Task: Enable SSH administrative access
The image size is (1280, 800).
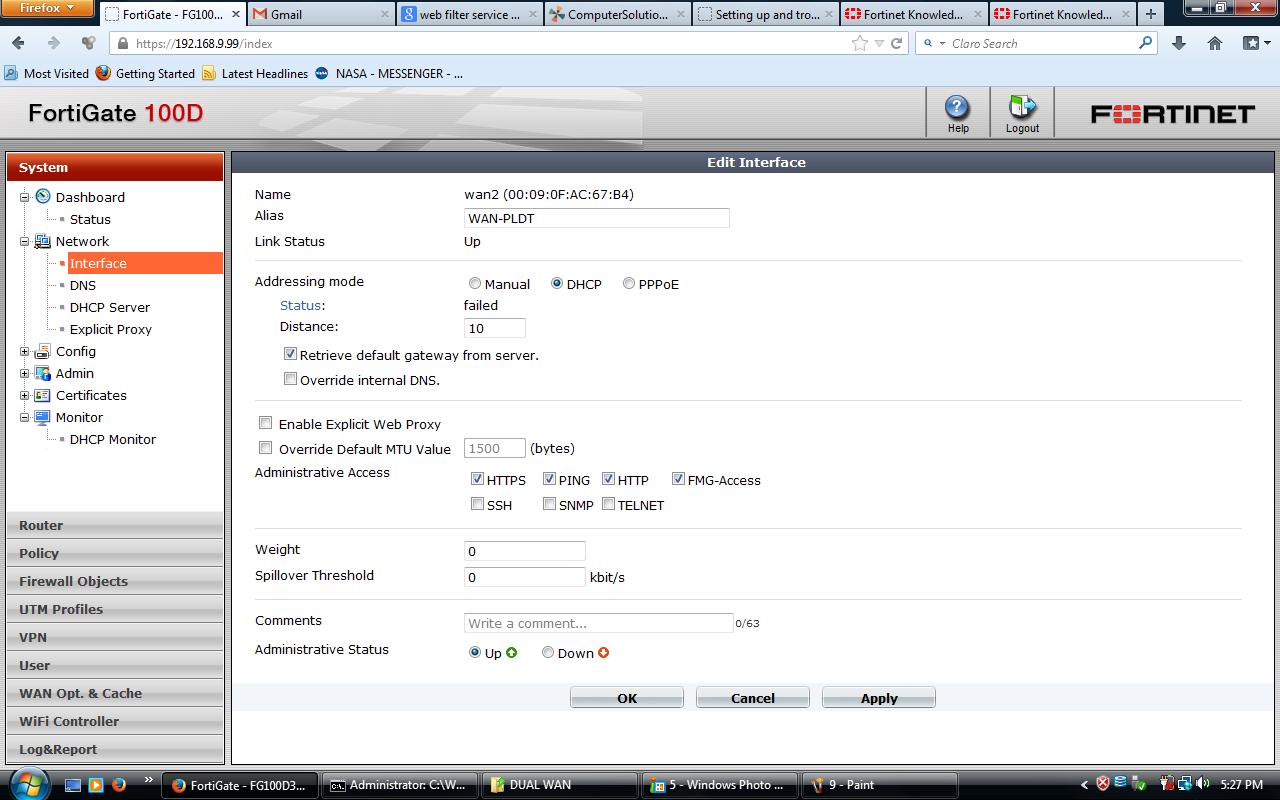Action: [477, 504]
